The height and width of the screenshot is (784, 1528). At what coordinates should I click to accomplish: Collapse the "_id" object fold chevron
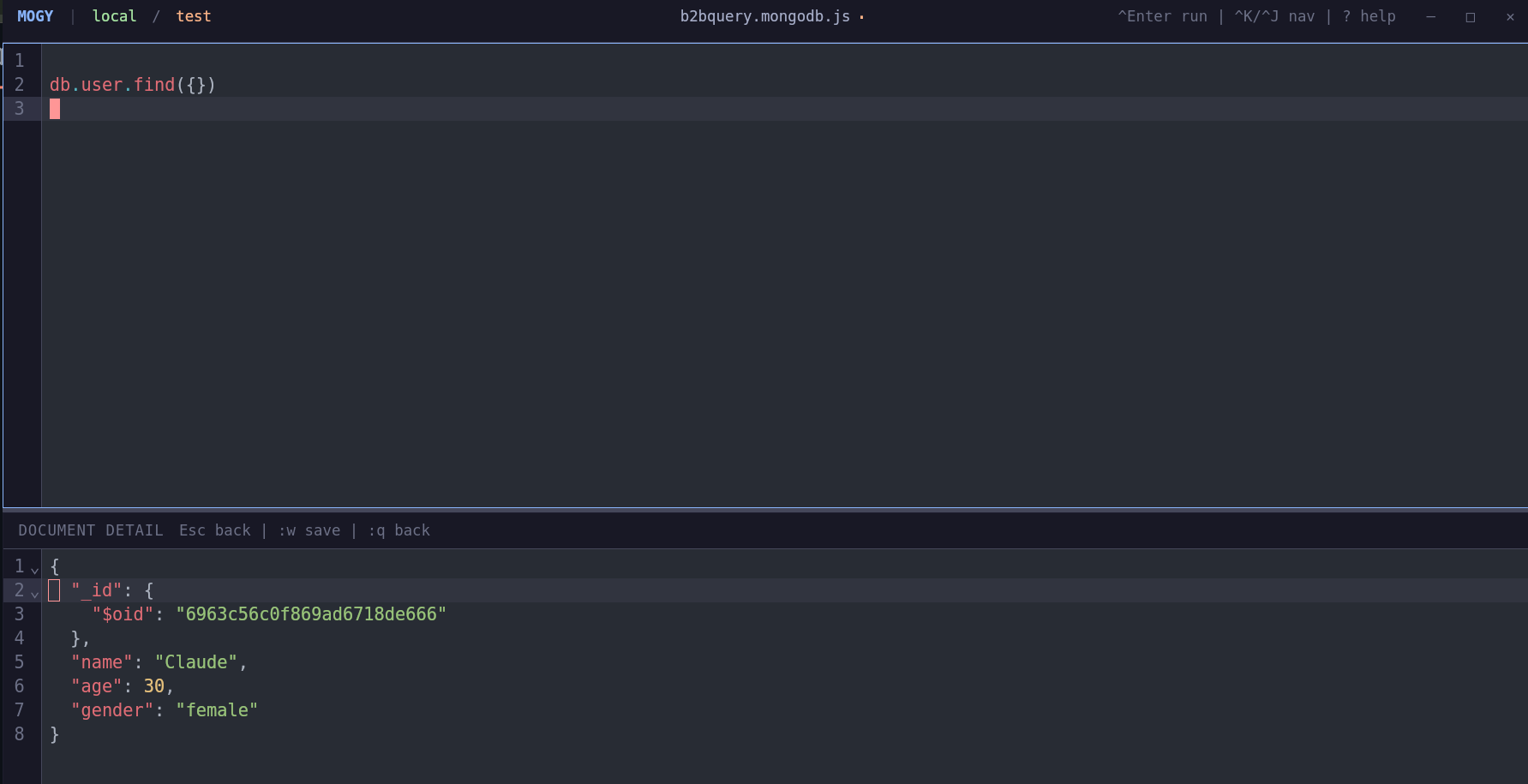coord(33,592)
